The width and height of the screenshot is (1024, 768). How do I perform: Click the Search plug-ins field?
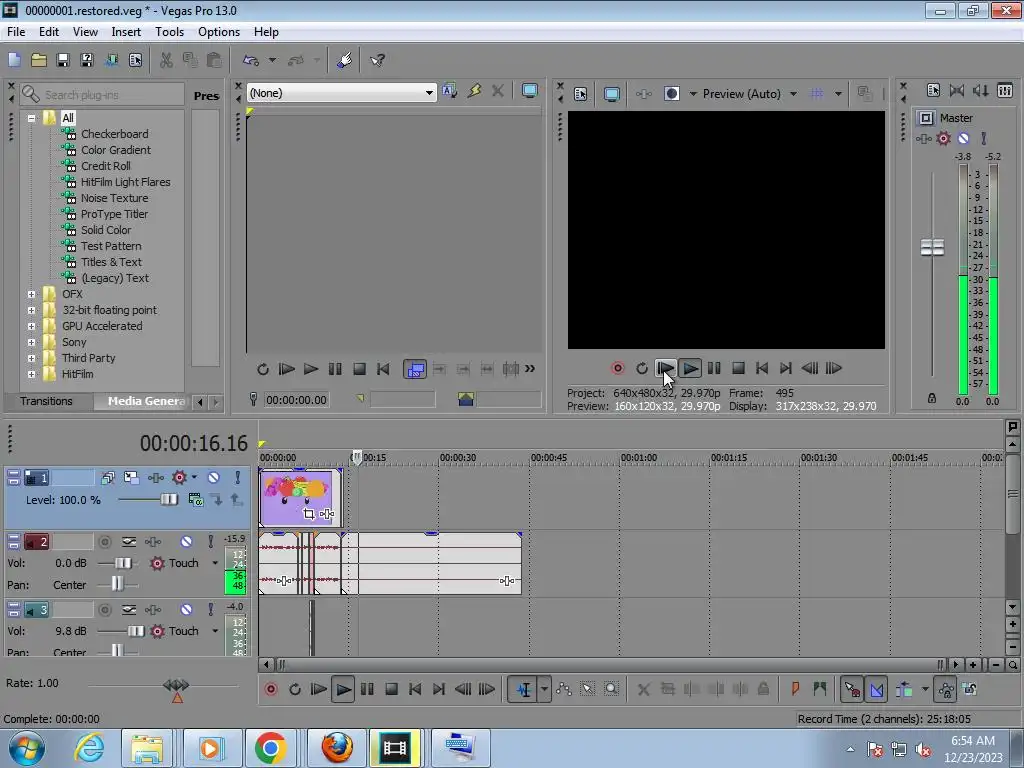click(x=103, y=95)
